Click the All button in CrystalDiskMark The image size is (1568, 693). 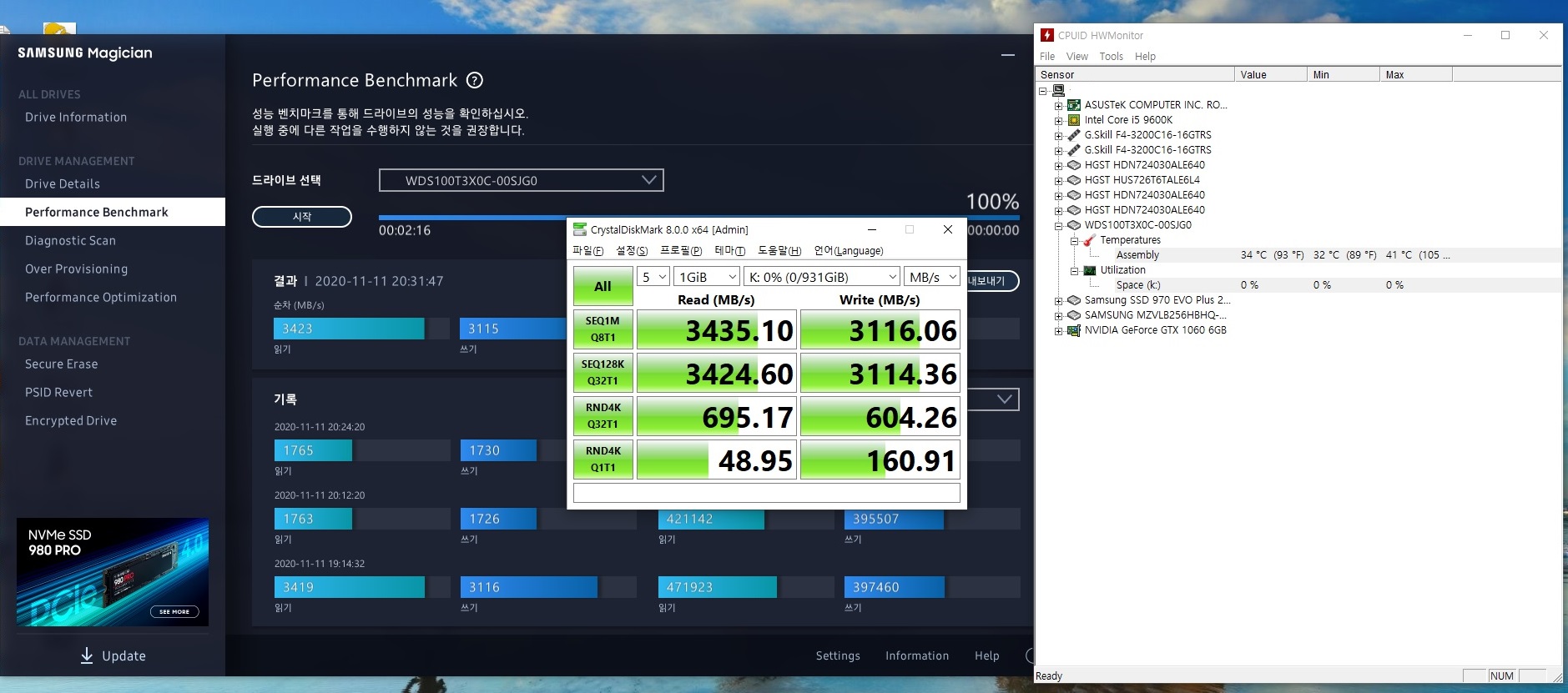(602, 286)
